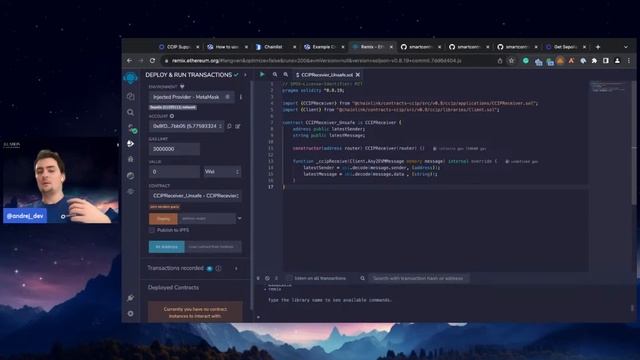Expand the Deploy constructor arguments chevron

tap(240, 219)
